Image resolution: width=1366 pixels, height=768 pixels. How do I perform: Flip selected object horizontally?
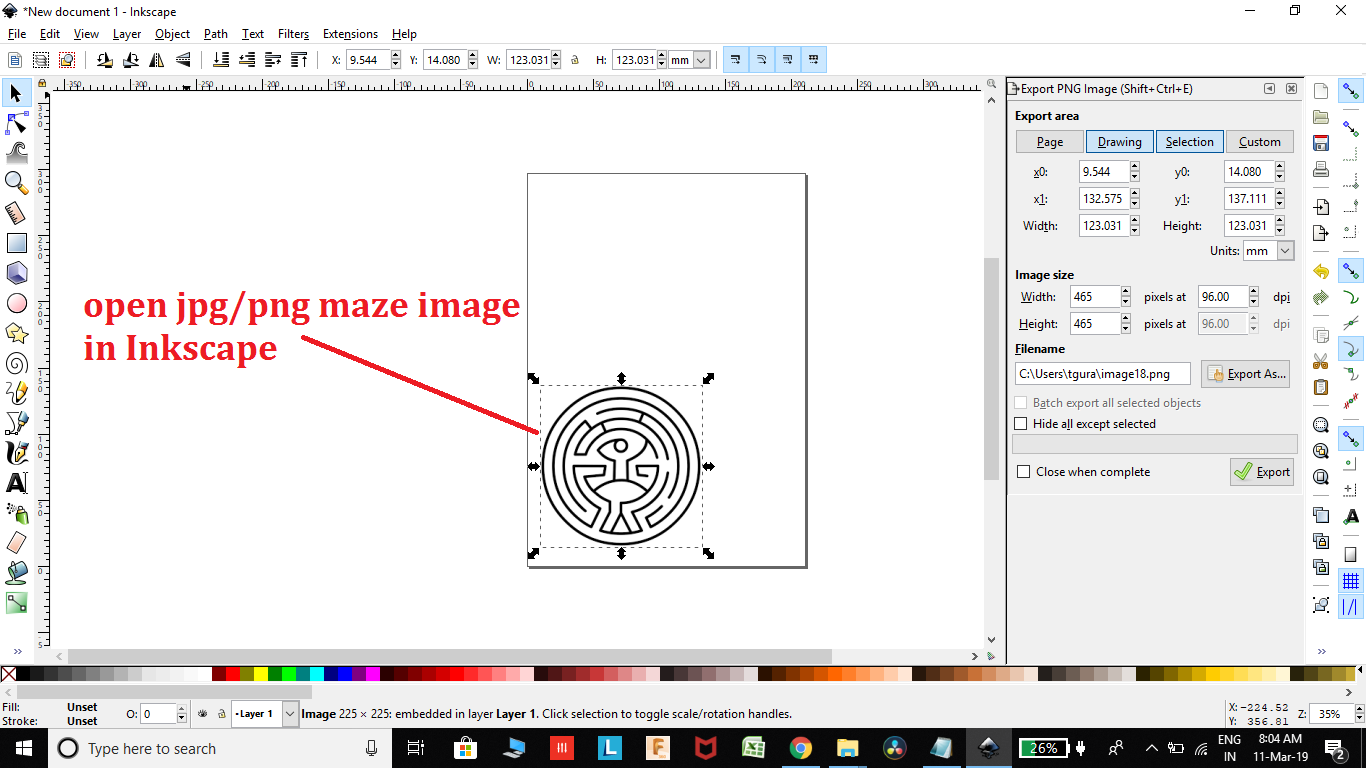pyautogui.click(x=156, y=60)
